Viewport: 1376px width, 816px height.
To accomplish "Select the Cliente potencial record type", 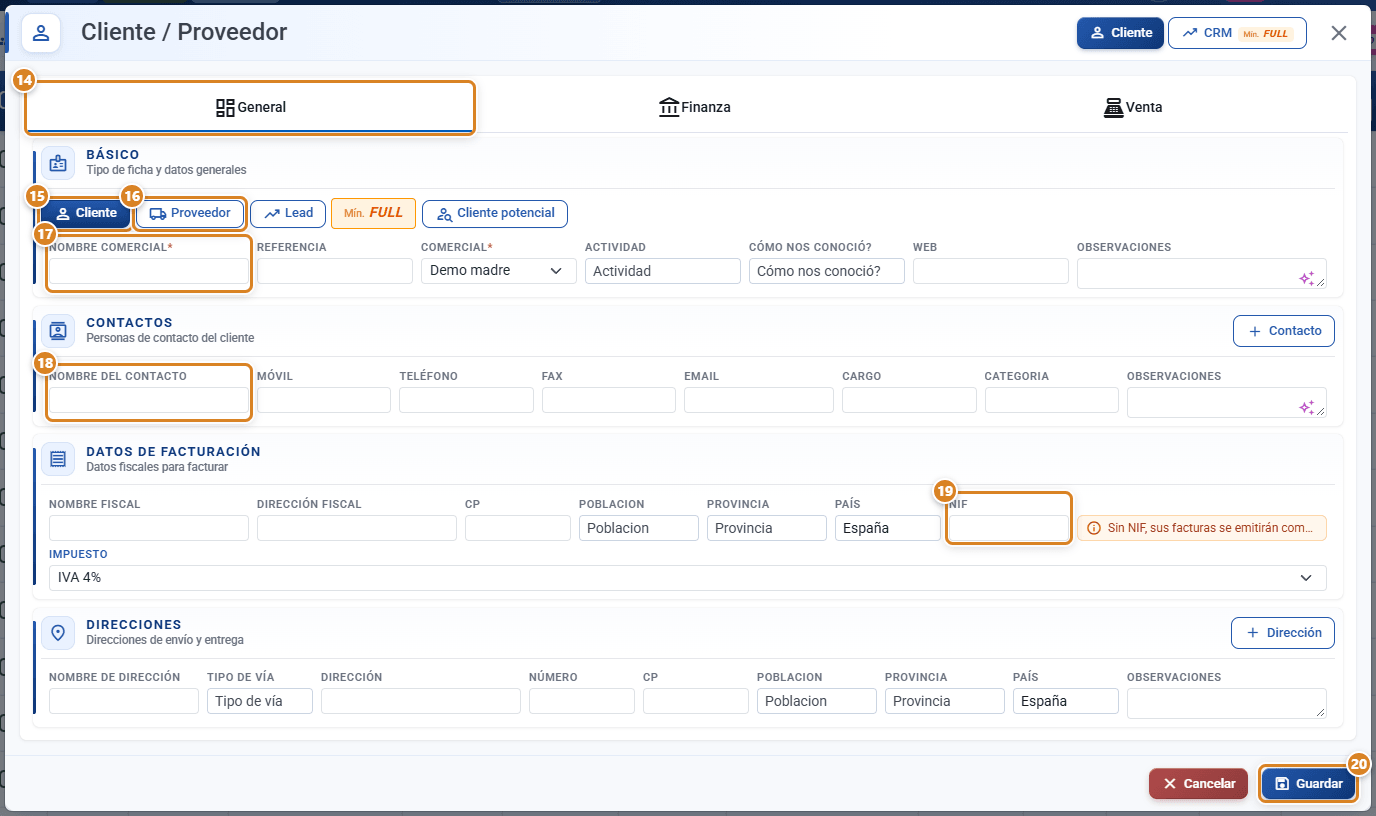I will pos(495,214).
